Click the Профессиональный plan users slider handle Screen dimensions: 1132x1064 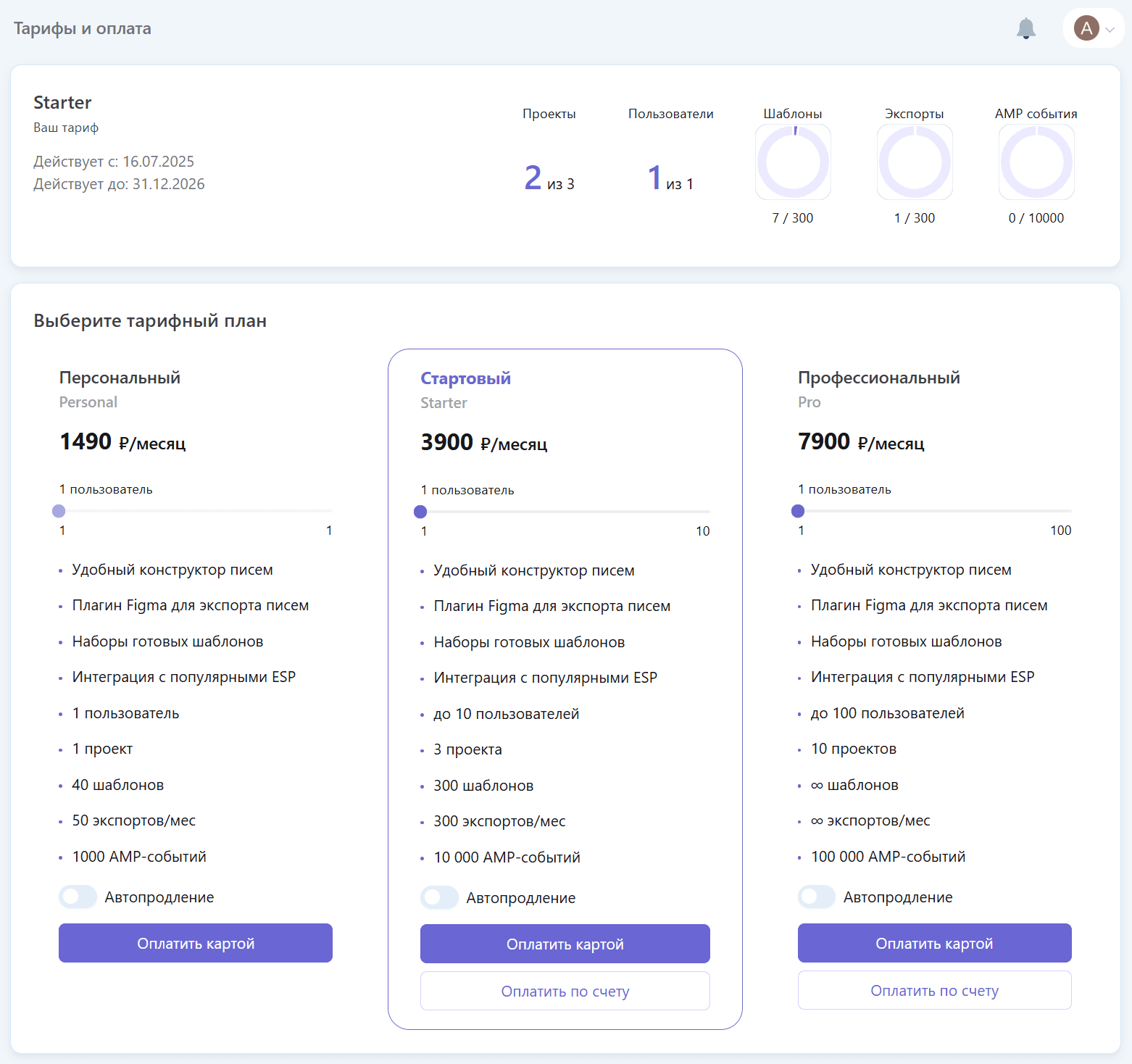pyautogui.click(x=798, y=511)
